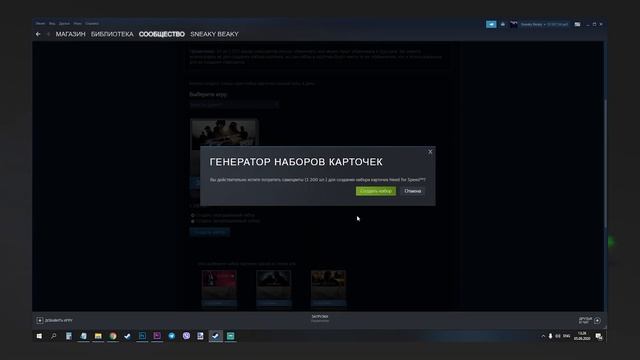Open the БИБЛИОТЕКА tab
The image size is (640, 360).
click(x=112, y=34)
